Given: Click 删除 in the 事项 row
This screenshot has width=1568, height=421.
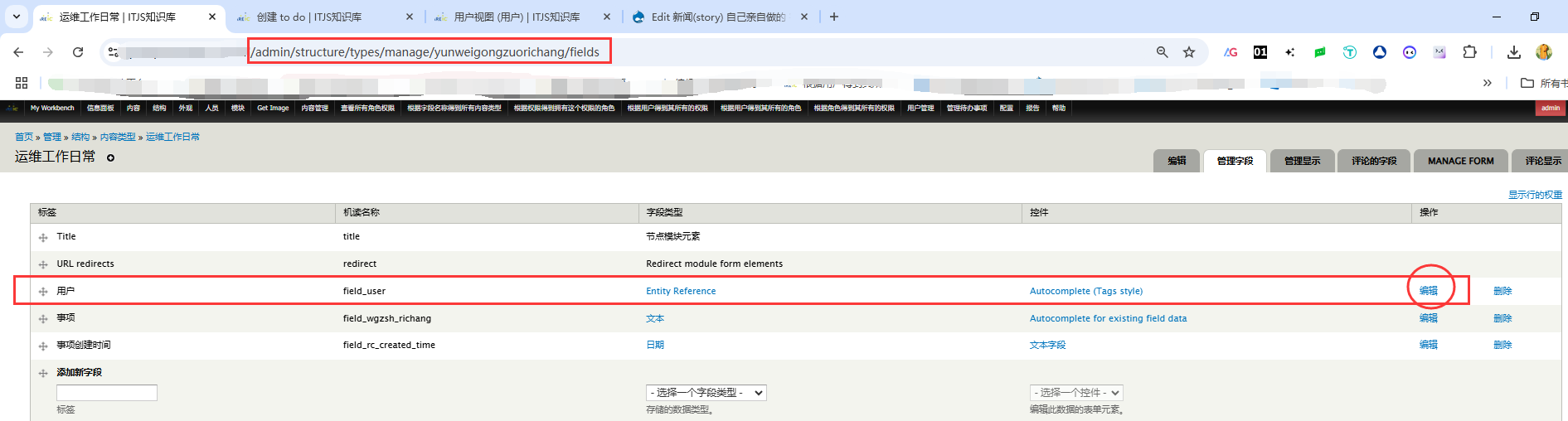Looking at the screenshot, I should pos(1502,318).
